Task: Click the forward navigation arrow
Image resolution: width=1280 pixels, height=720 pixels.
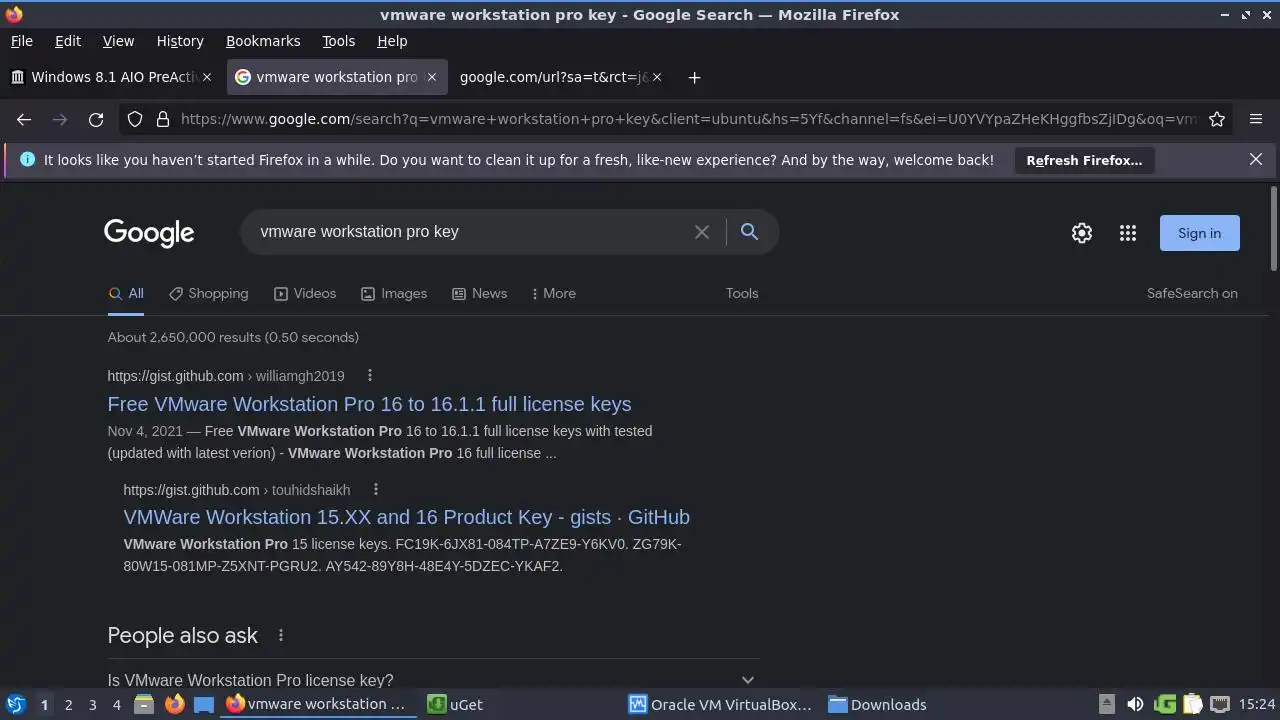Action: pos(60,119)
